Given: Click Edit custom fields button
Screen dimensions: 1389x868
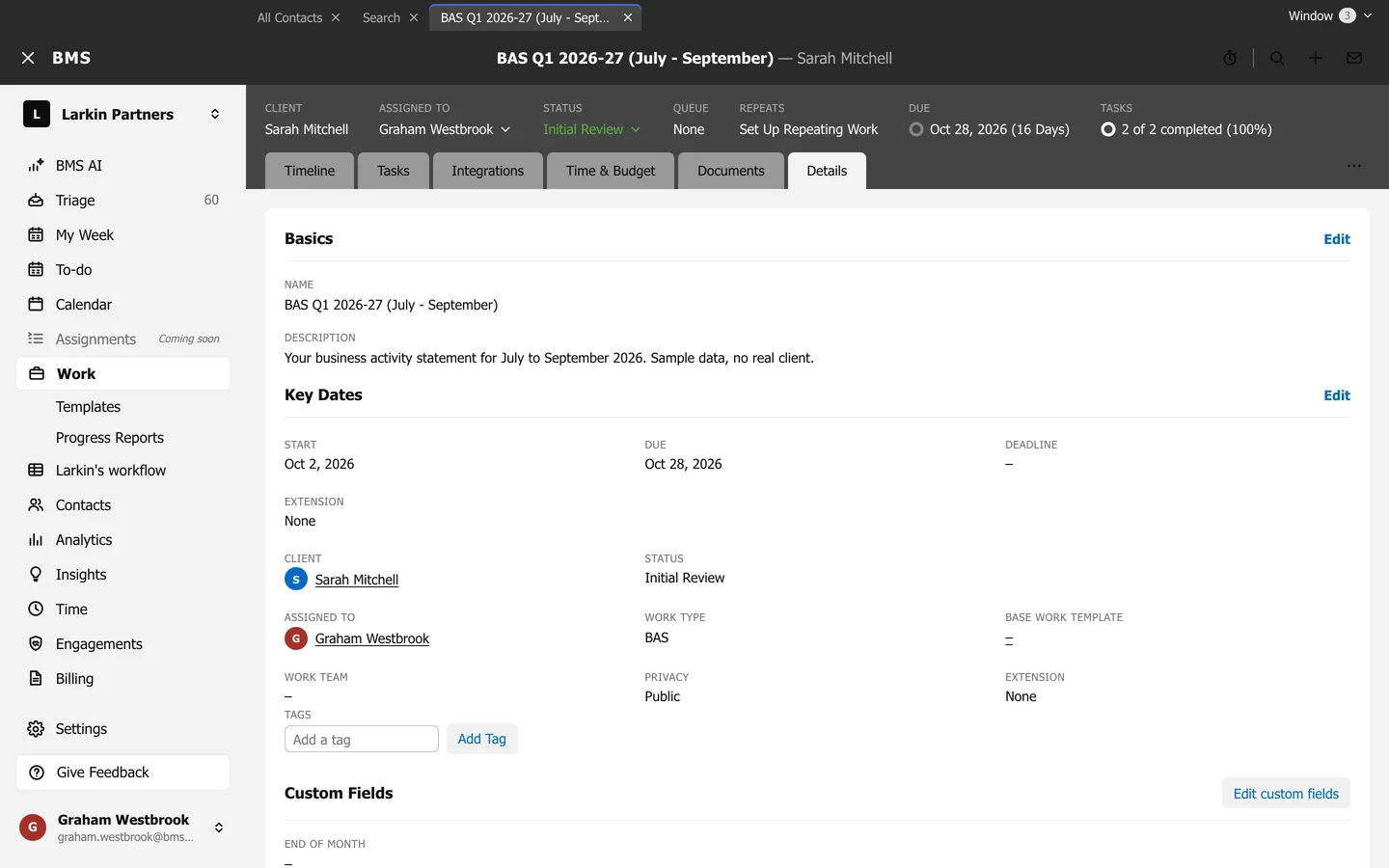Looking at the screenshot, I should point(1286,794).
